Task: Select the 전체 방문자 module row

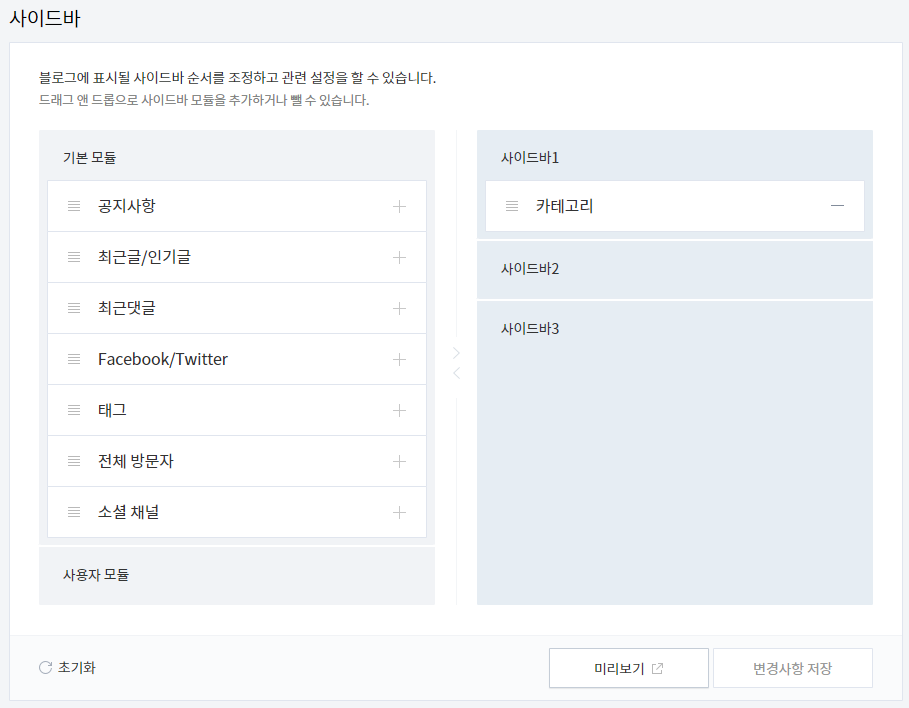Action: 237,461
